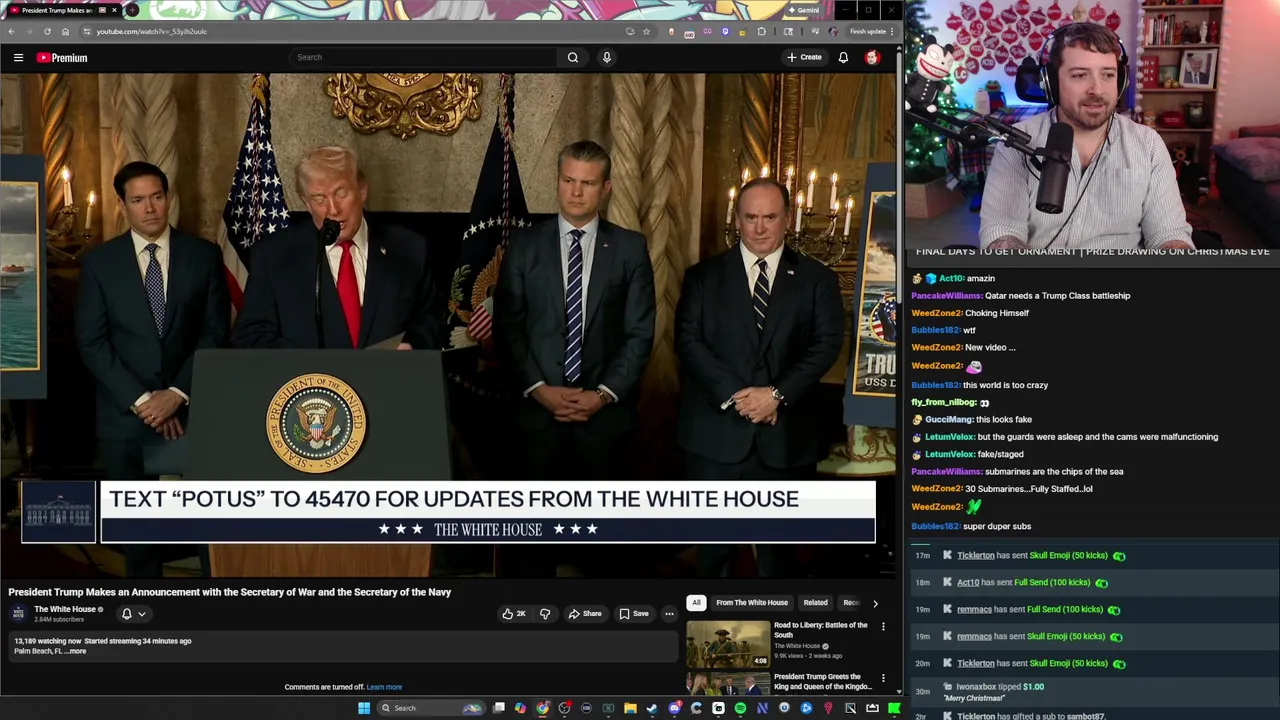Bookmark this page with the star

(x=646, y=32)
